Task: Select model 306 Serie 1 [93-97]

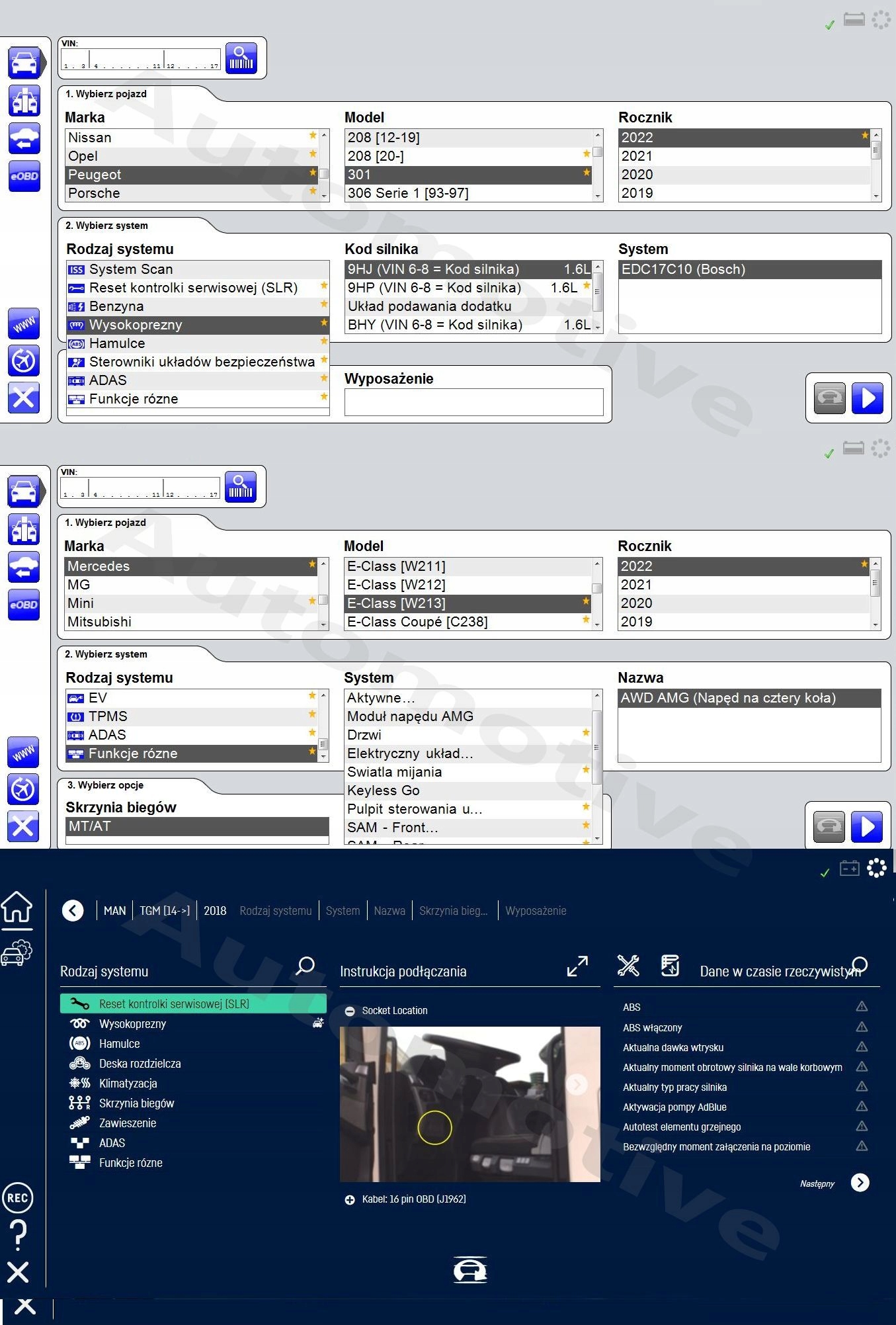Action: [x=469, y=193]
